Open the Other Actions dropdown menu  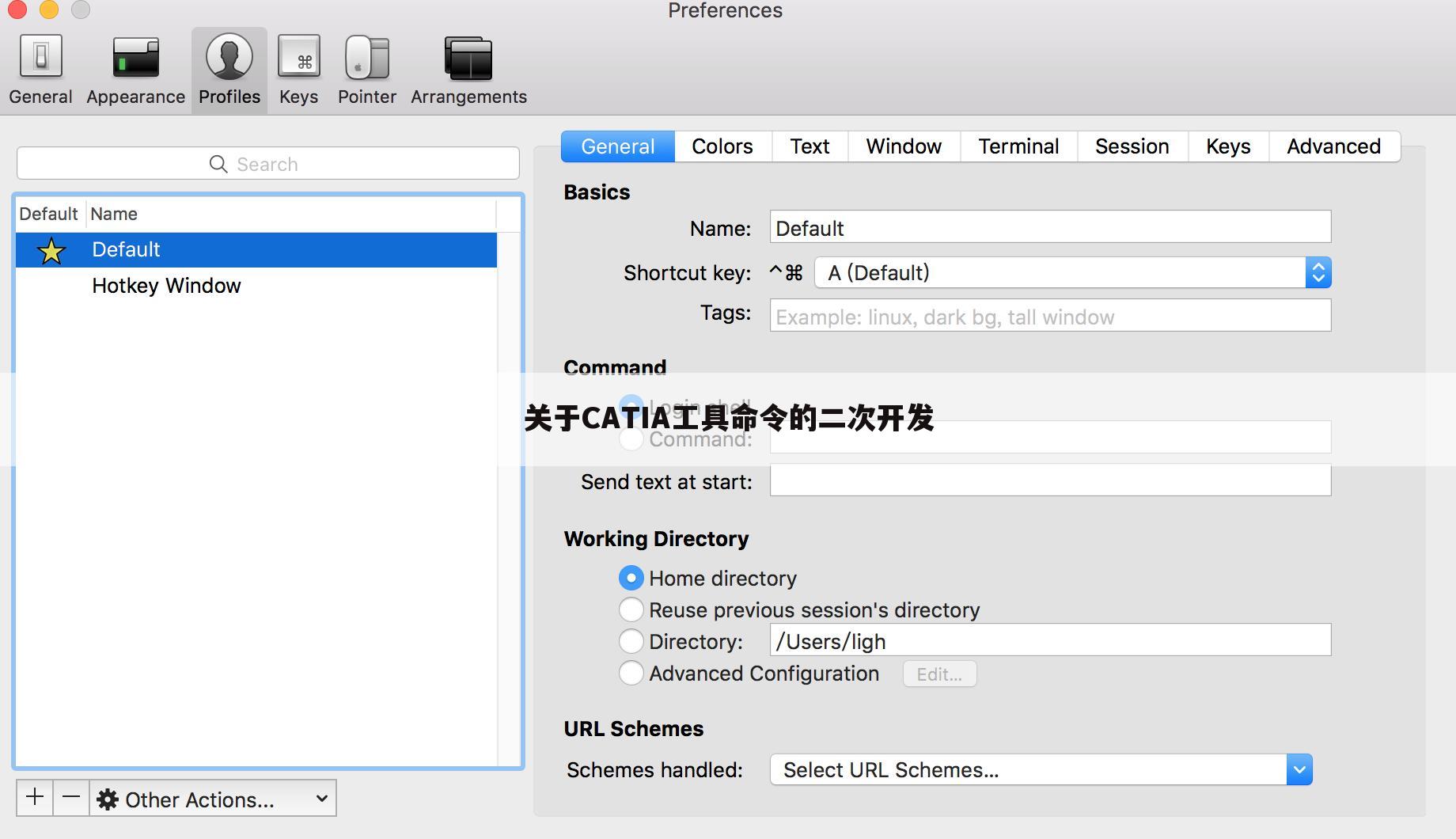[x=213, y=799]
